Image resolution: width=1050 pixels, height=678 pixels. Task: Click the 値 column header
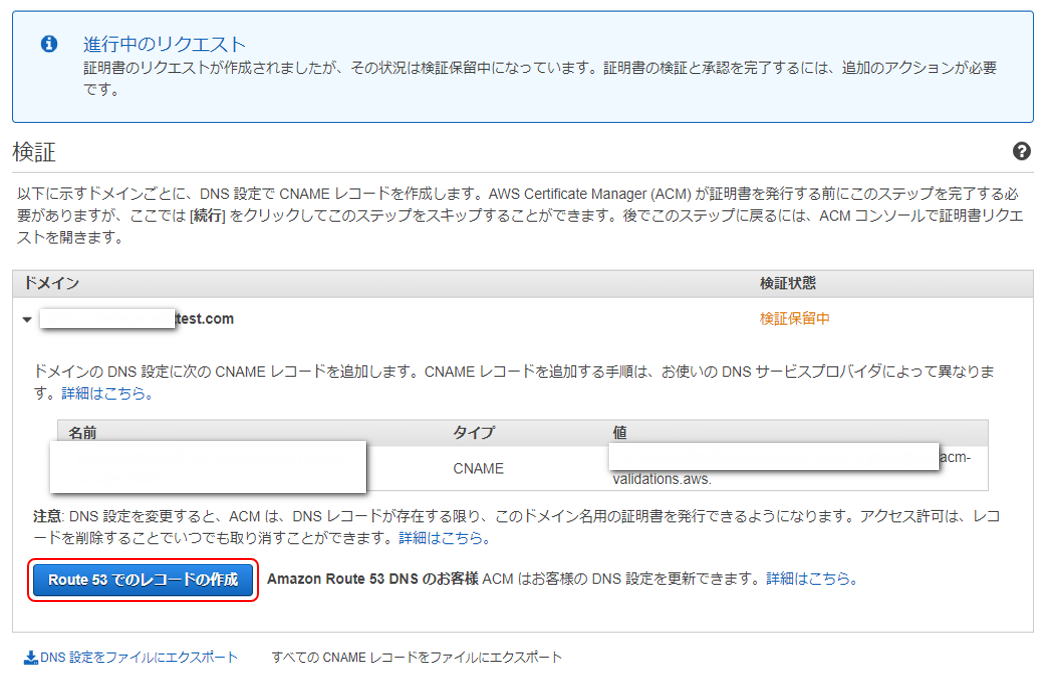coord(617,432)
